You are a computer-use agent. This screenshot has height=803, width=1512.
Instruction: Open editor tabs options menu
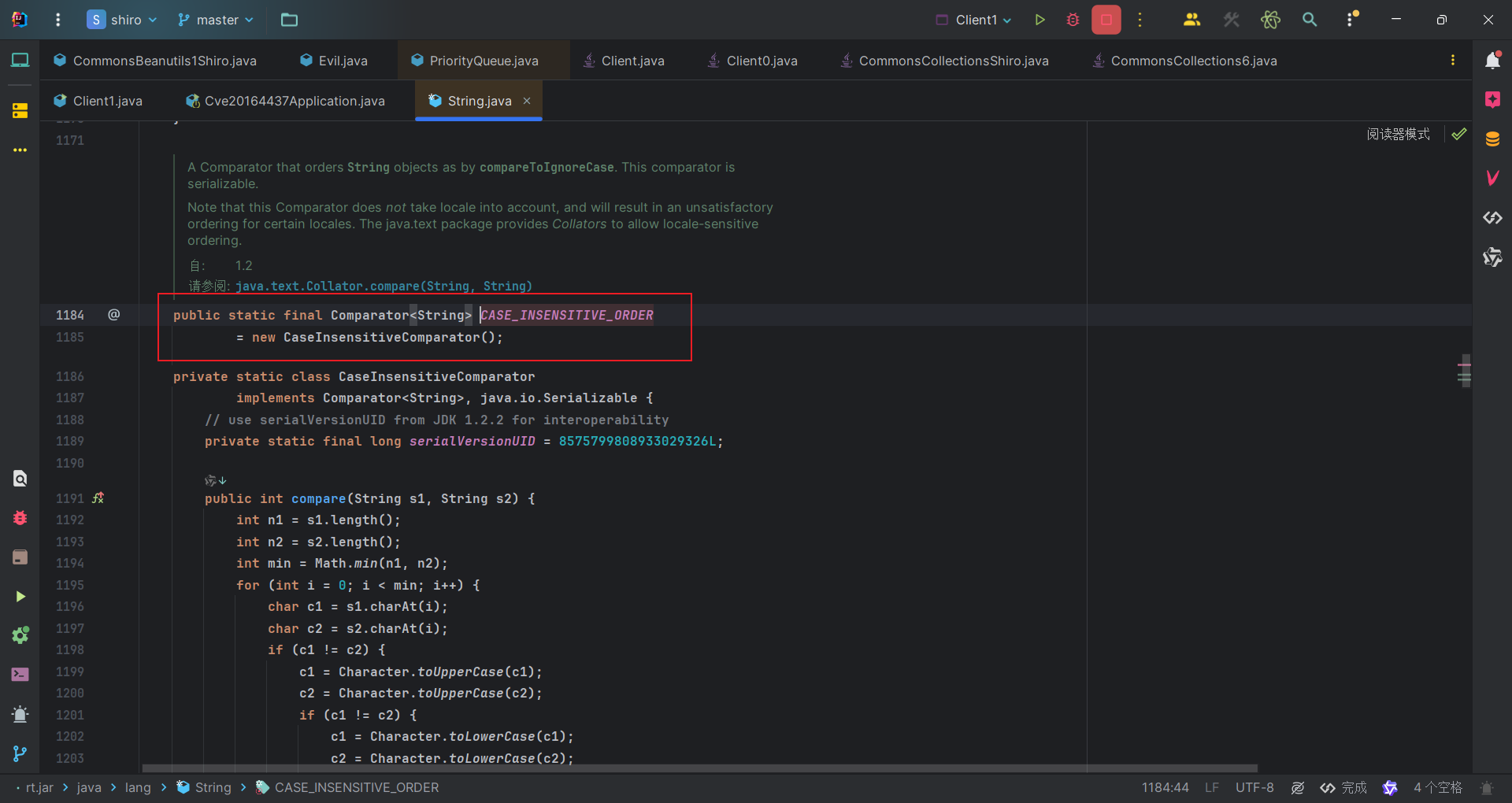coord(1453,61)
